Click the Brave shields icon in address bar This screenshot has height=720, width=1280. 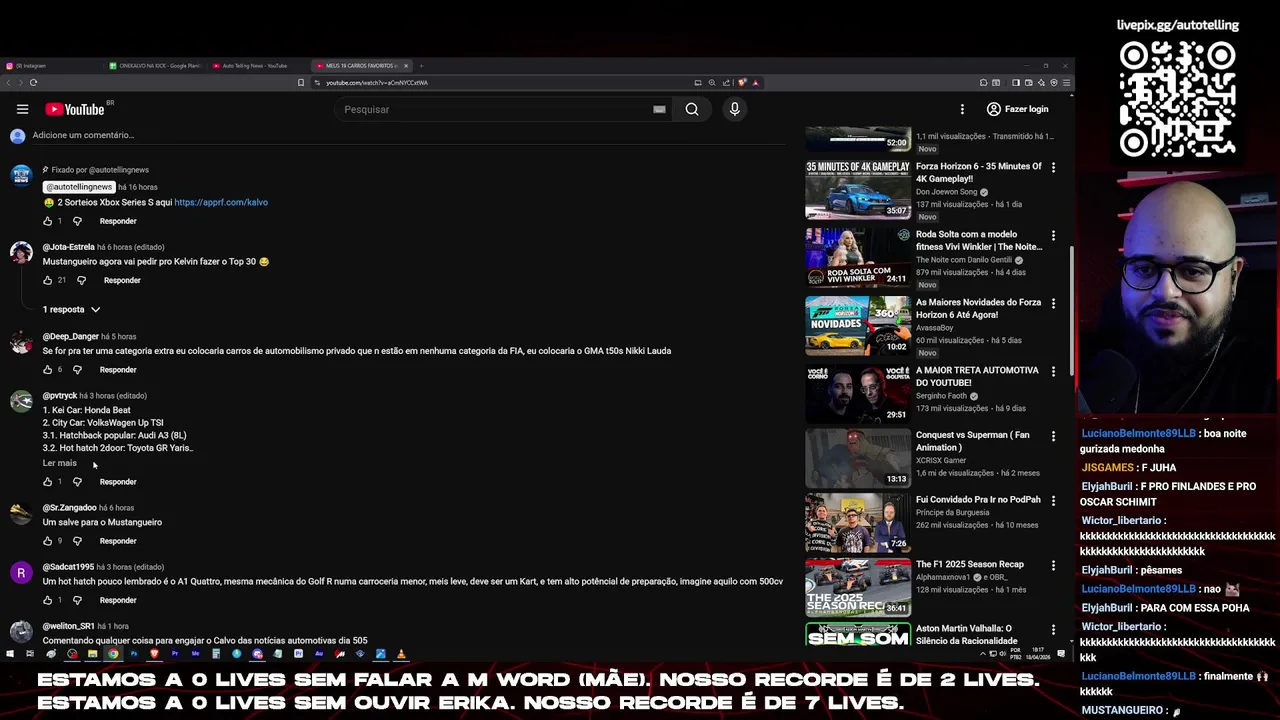[741, 83]
